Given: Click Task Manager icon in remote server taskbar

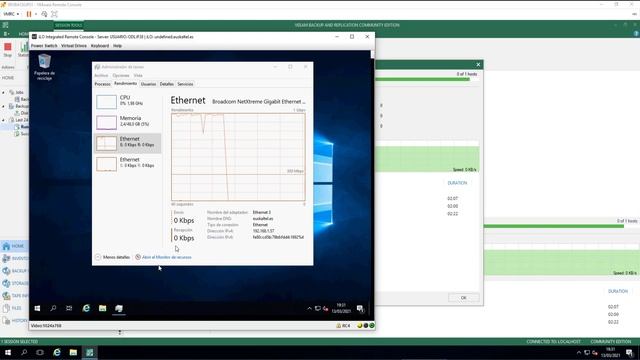Looking at the screenshot, I should (119, 309).
